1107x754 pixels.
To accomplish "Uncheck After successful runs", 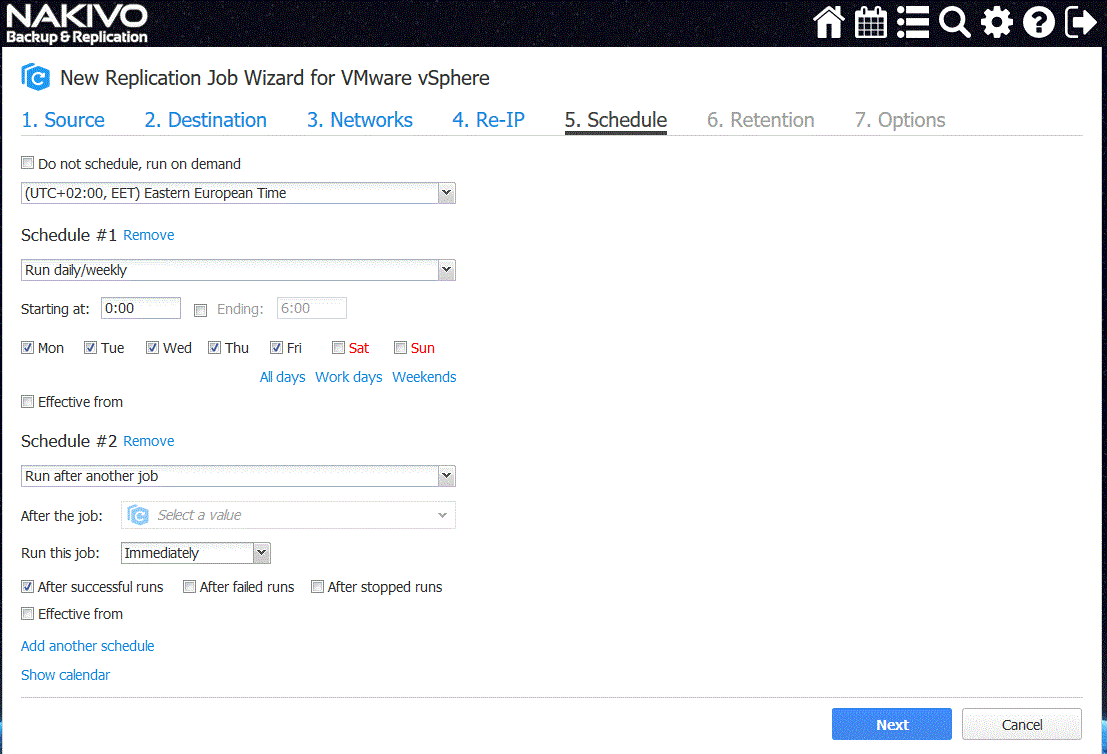I will pyautogui.click(x=28, y=587).
